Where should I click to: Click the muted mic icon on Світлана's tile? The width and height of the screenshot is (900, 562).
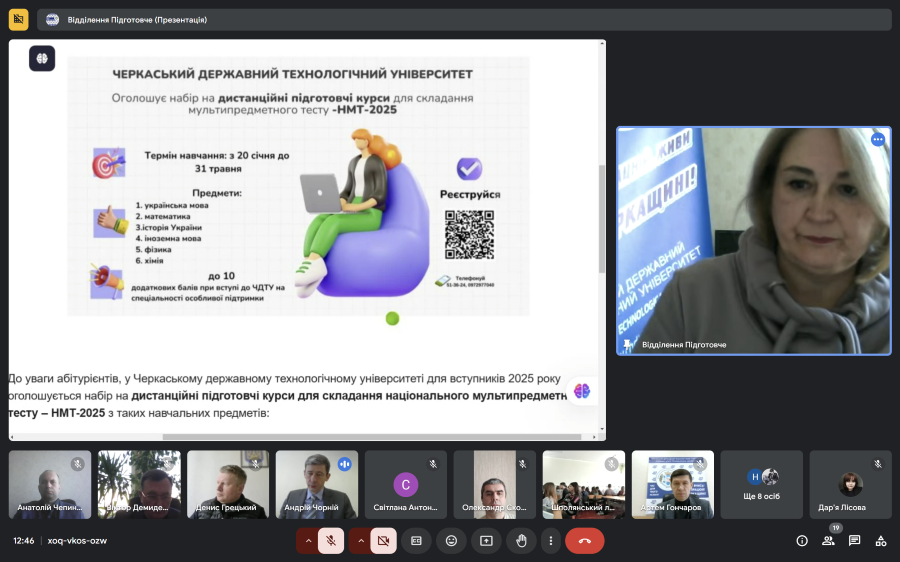(x=433, y=464)
